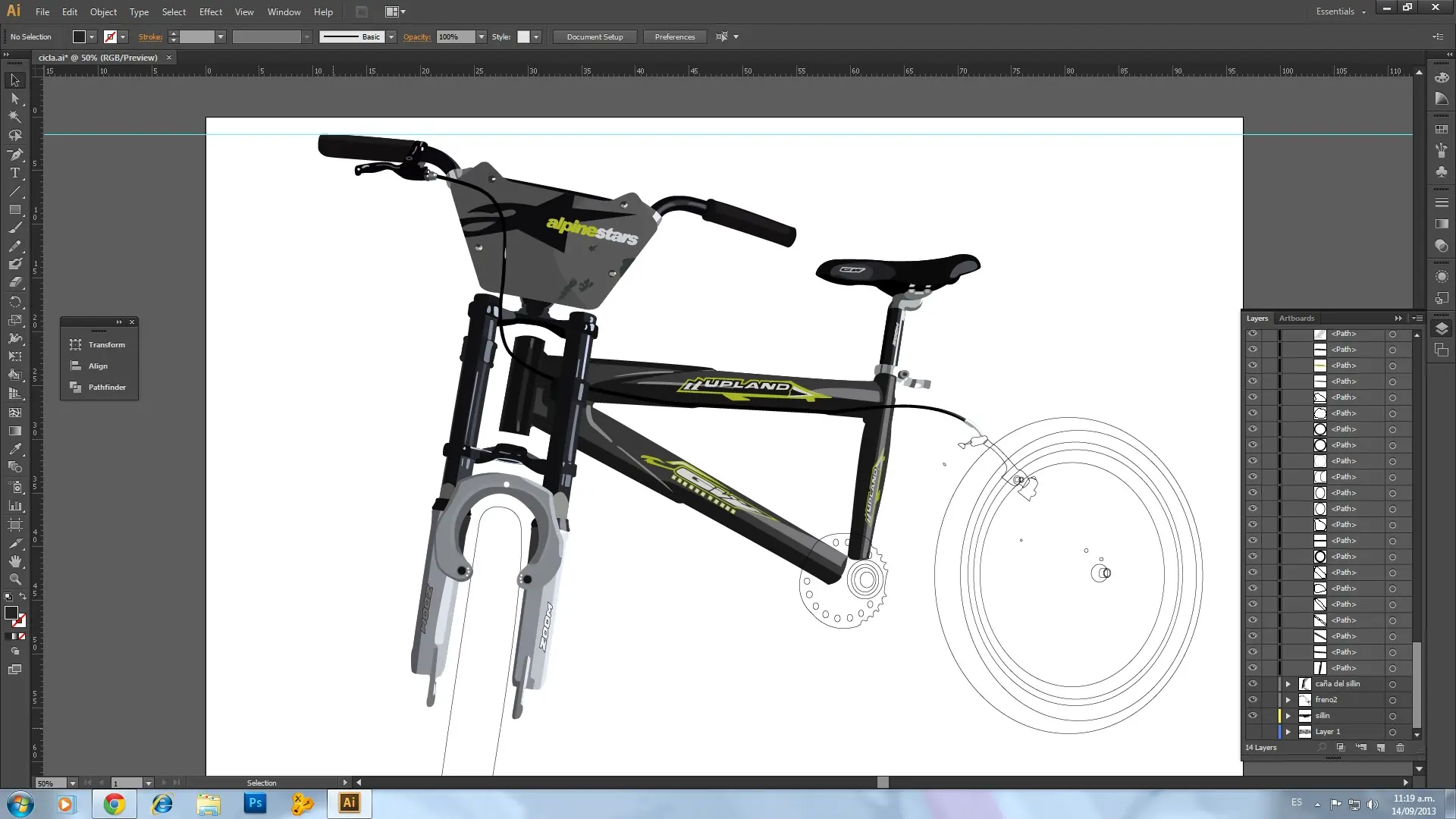Hide the caña del sillin layer
Image resolution: width=1456 pixels, height=819 pixels.
pos(1253,684)
